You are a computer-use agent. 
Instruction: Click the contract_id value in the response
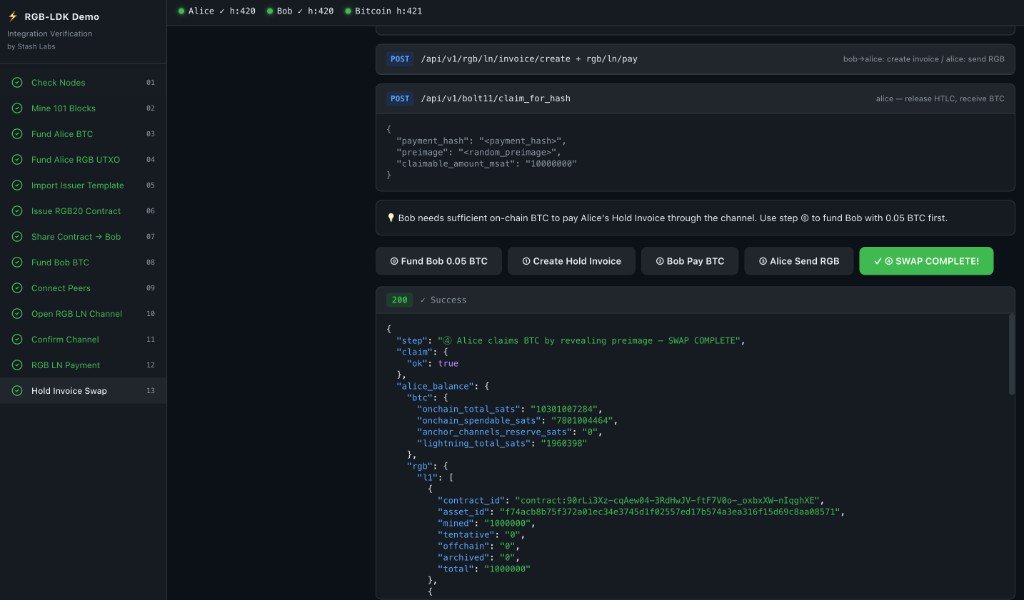tap(669, 501)
